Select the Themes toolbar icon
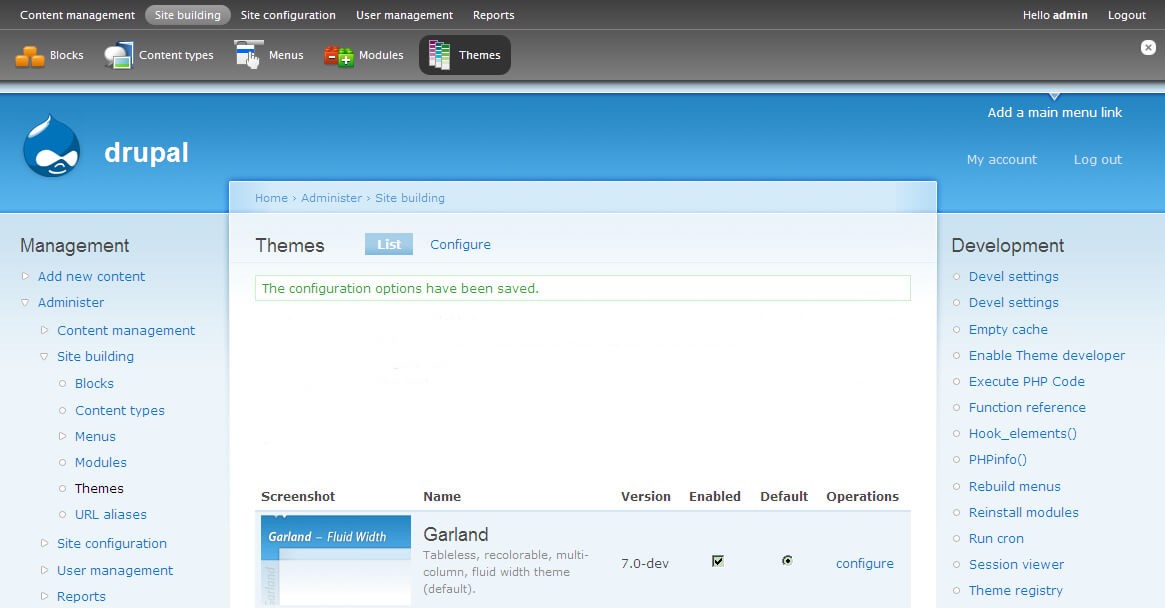 click(439, 55)
